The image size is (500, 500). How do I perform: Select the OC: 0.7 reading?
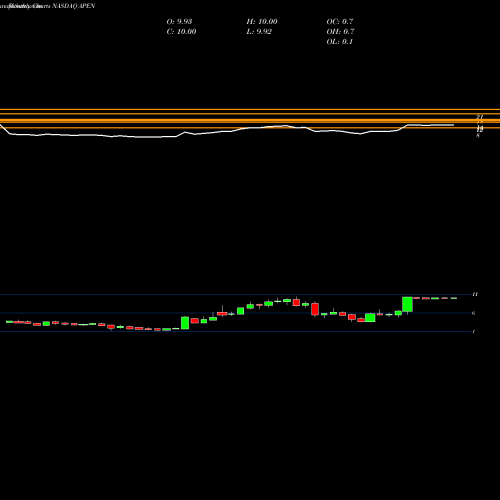[x=340, y=22]
